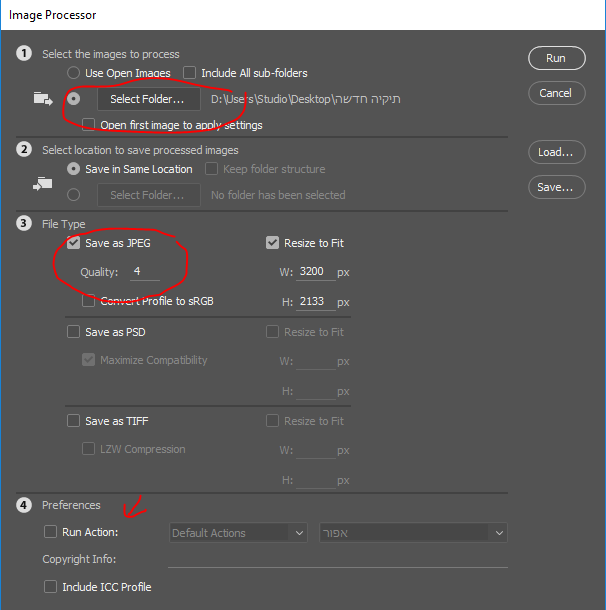Click the source Select Folder button
The width and height of the screenshot is (606, 610).
pos(147,99)
